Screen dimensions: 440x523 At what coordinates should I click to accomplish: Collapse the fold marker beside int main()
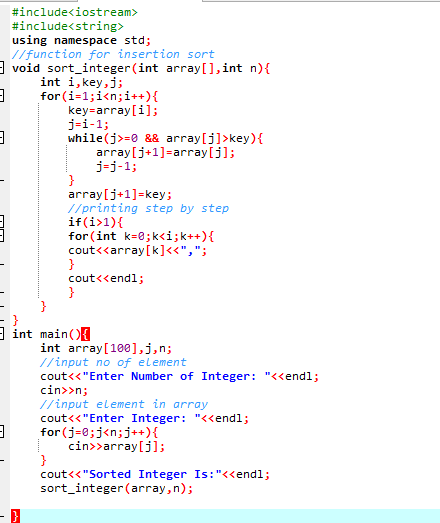(x=1, y=334)
